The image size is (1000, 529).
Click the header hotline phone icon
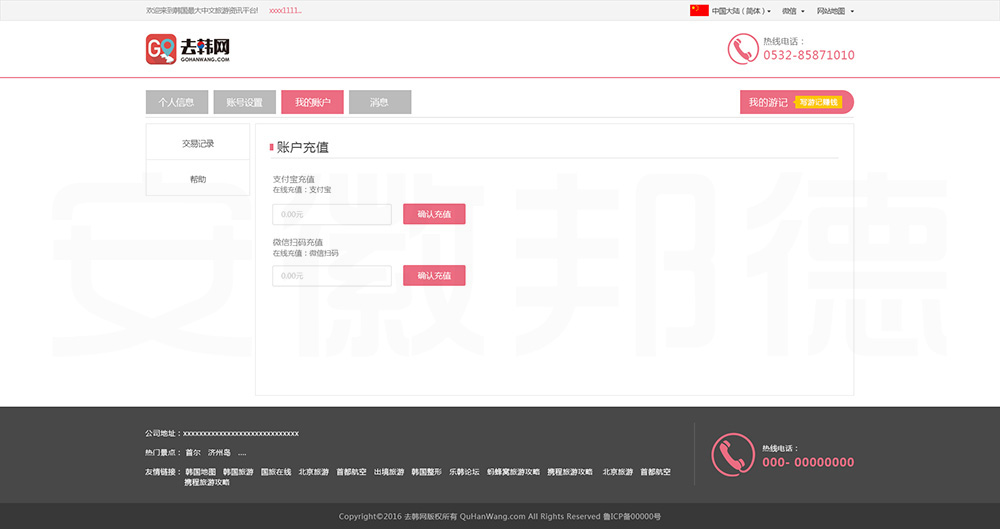click(742, 49)
